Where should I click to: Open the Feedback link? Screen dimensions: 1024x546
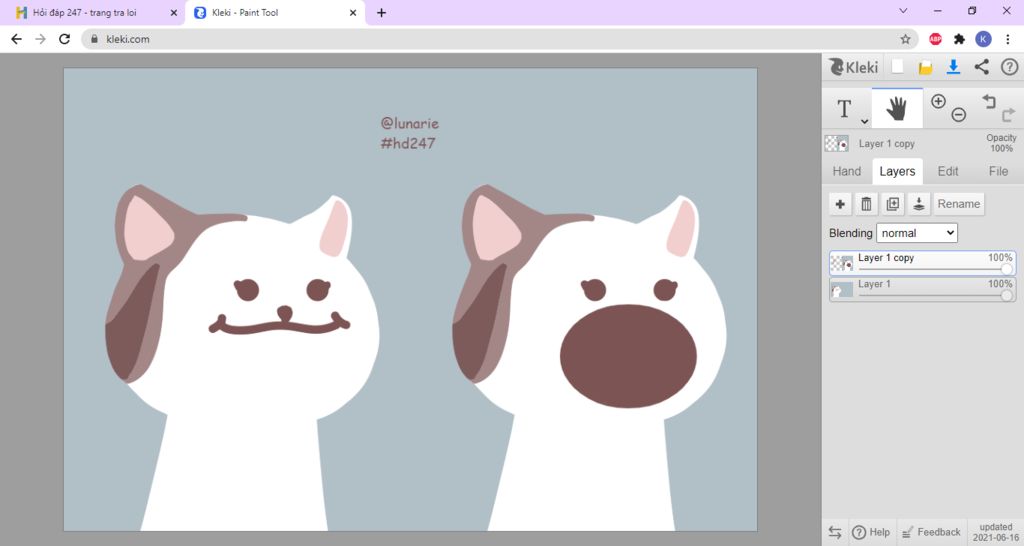point(931,532)
